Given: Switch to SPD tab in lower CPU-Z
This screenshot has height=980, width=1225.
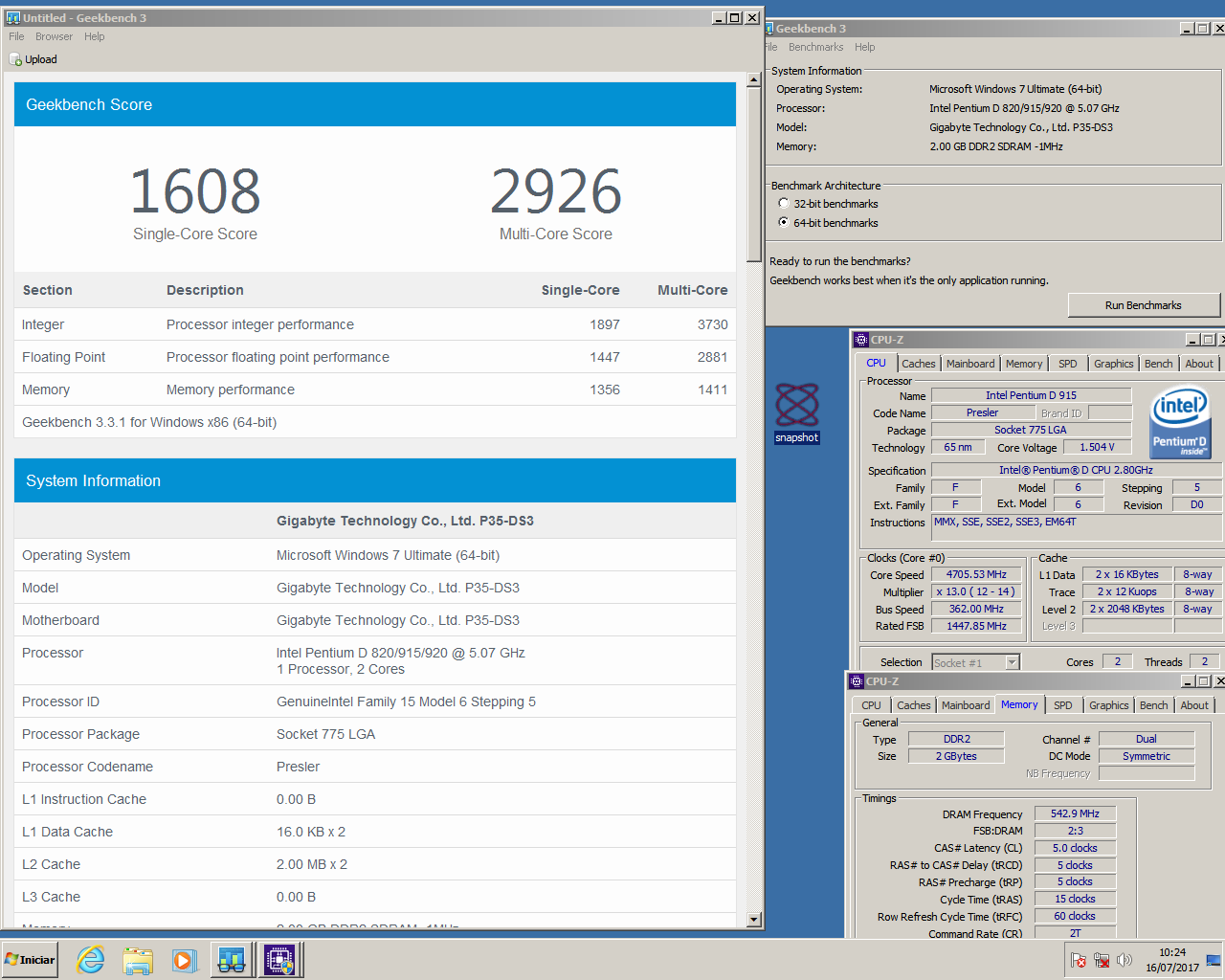Looking at the screenshot, I should tap(1063, 705).
